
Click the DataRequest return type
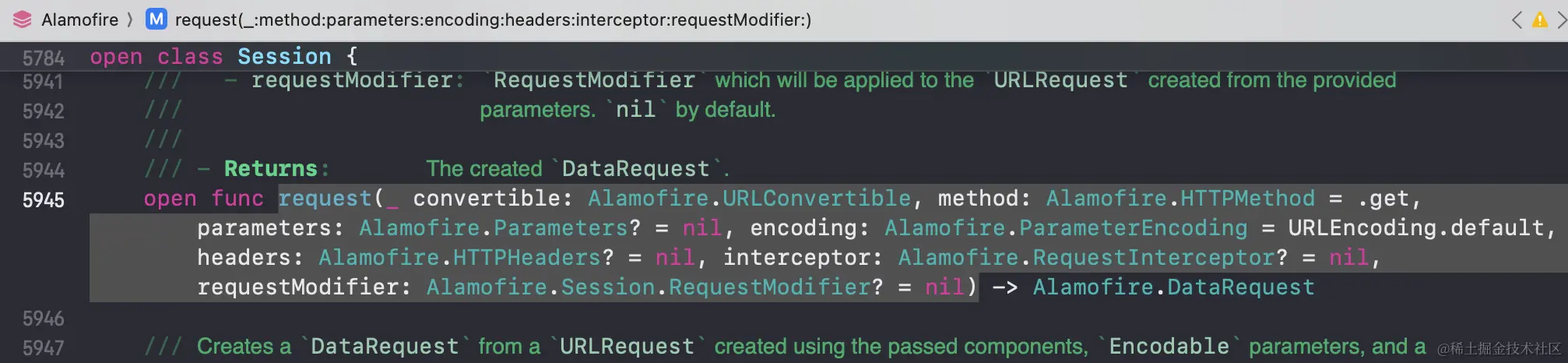pyautogui.click(x=1240, y=287)
